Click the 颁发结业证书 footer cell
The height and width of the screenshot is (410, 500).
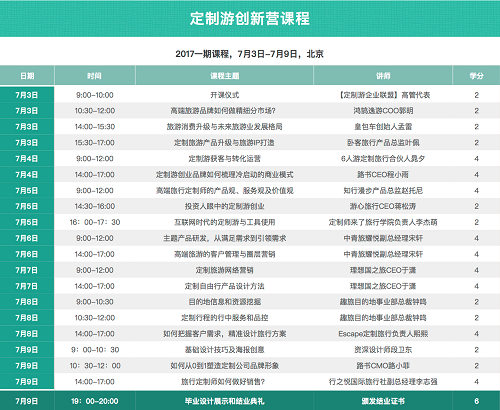point(383,401)
